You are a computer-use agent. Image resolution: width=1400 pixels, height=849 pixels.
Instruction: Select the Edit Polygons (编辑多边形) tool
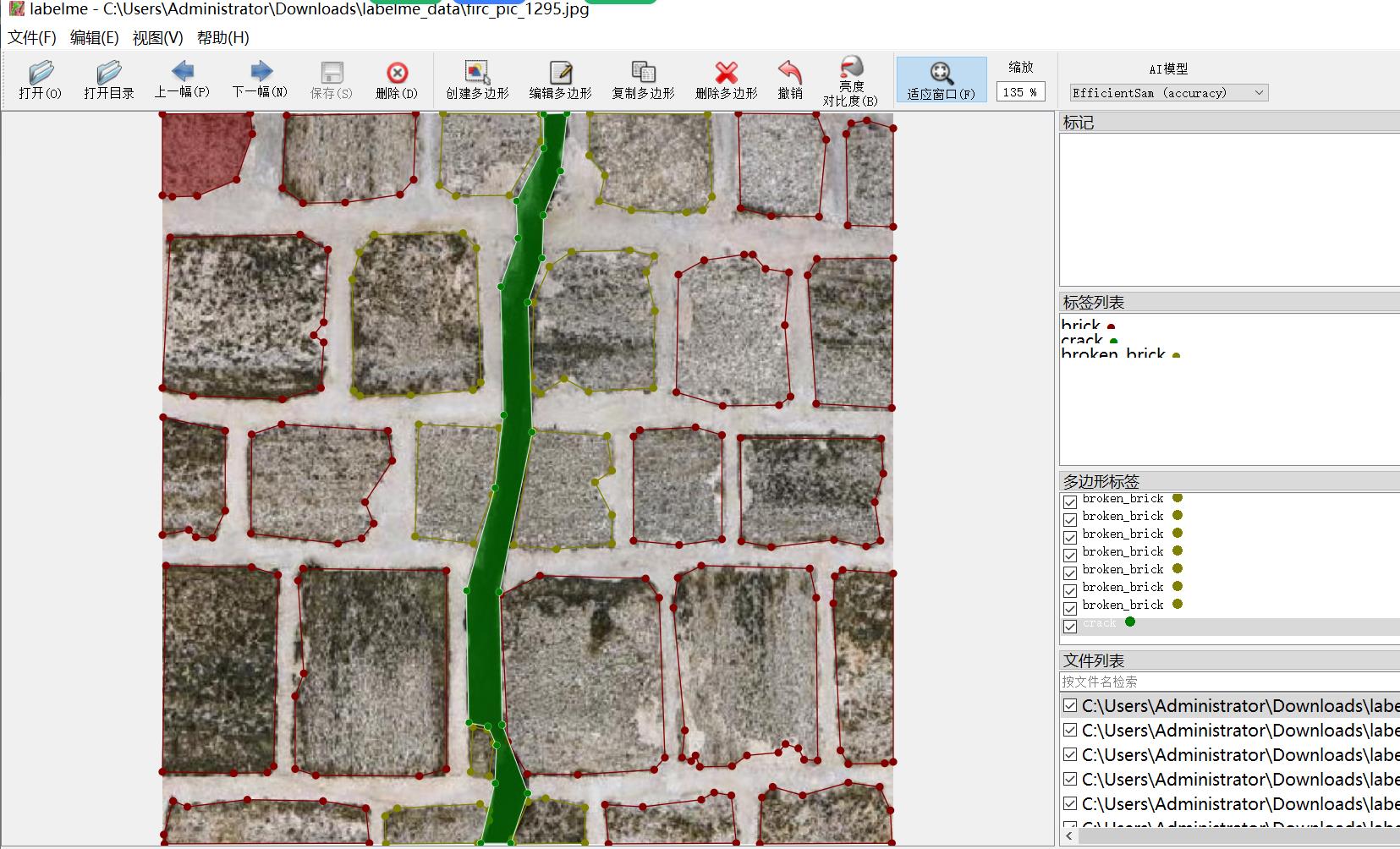560,72
